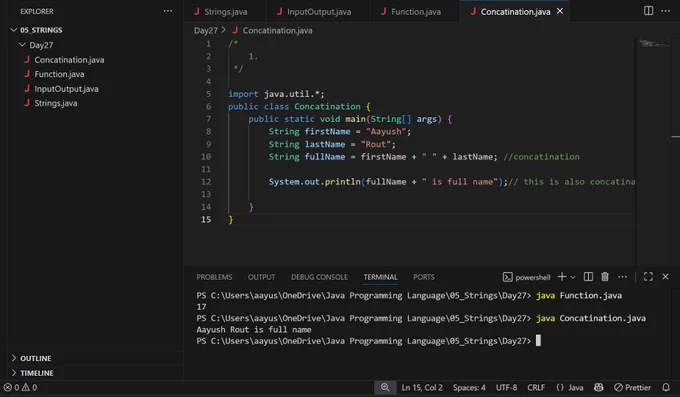Open terminal panel more actions
Screen dimensions: 680x397
[x=622, y=277]
